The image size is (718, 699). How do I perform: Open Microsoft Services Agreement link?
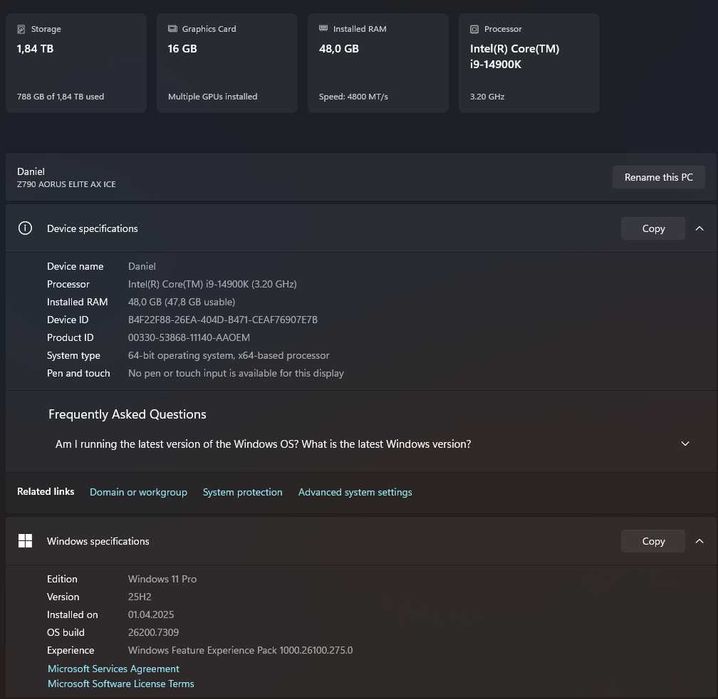(114, 669)
